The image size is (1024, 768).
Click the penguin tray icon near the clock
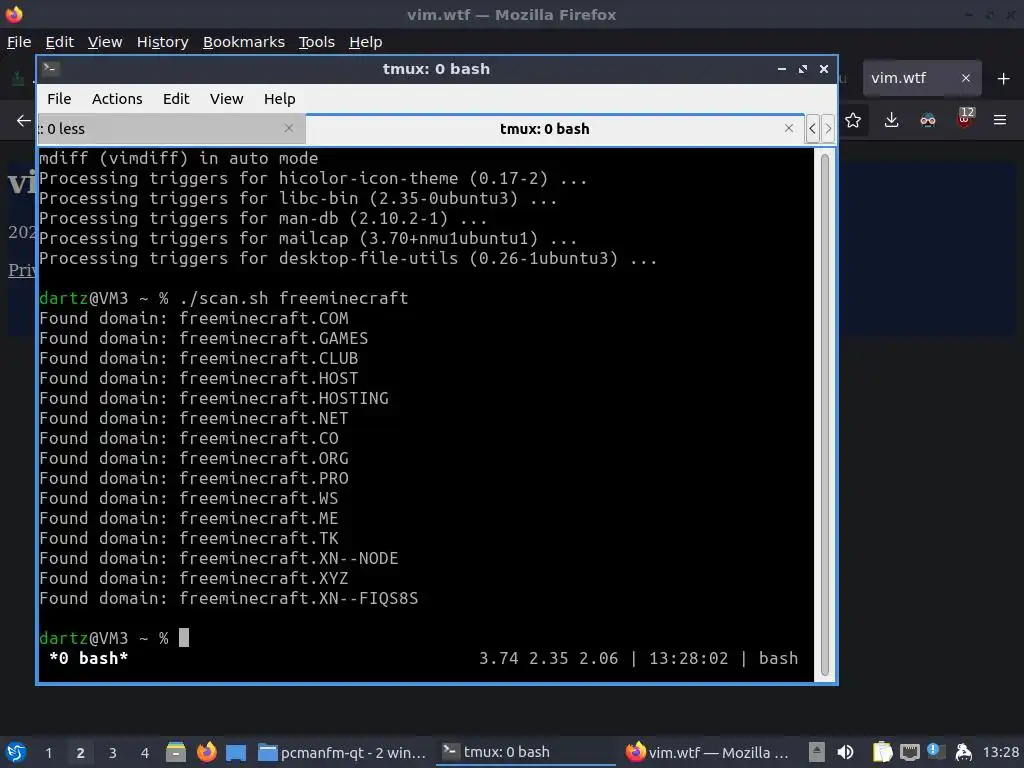[x=963, y=752]
